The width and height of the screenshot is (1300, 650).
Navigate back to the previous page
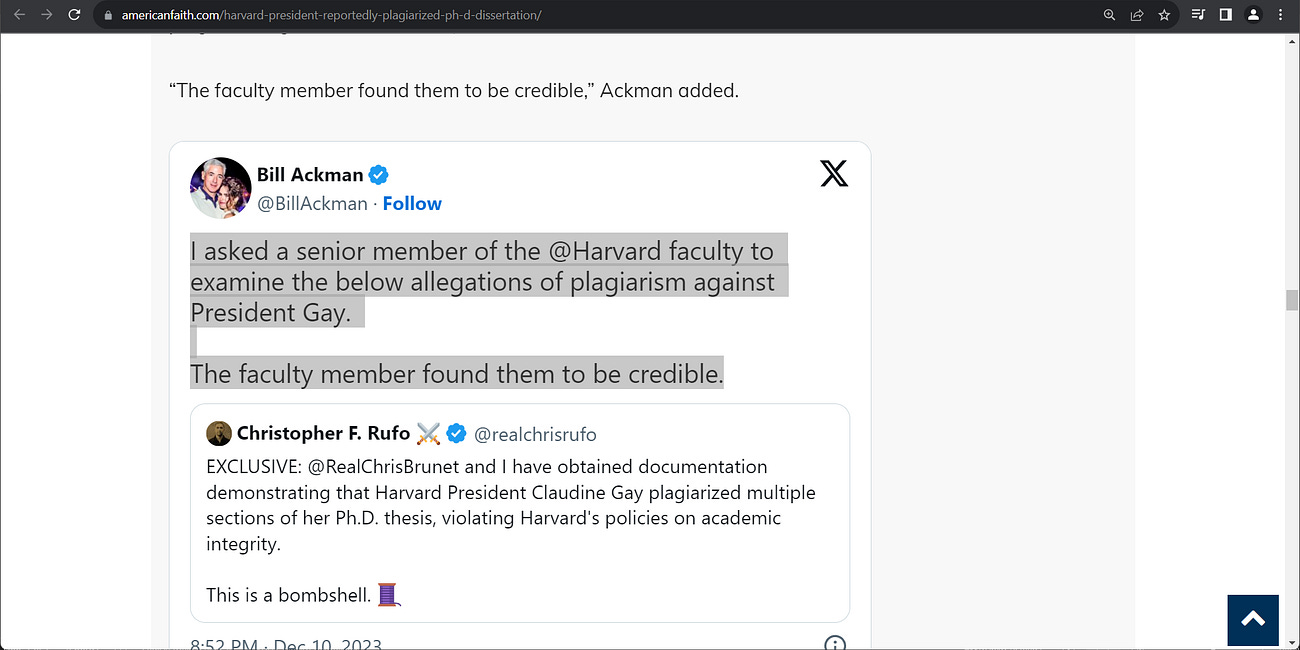[20, 15]
